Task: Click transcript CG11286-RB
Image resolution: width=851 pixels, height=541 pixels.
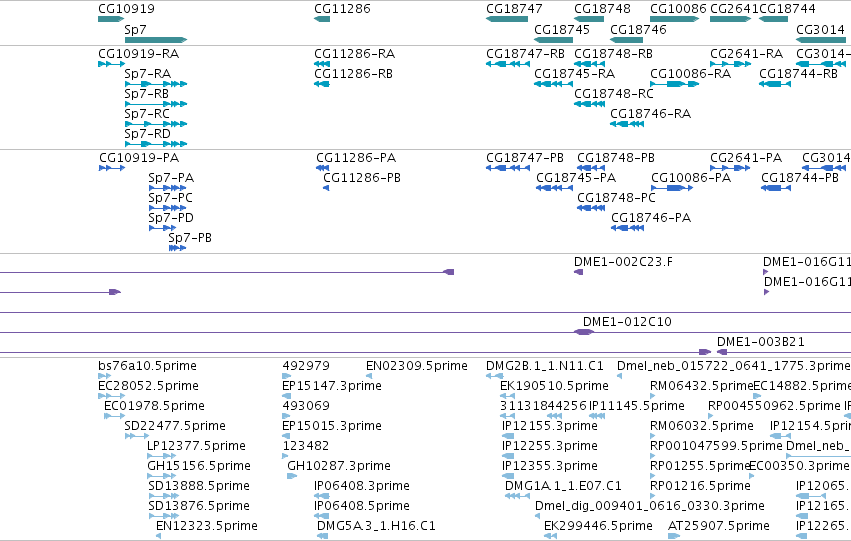Action: tap(353, 74)
